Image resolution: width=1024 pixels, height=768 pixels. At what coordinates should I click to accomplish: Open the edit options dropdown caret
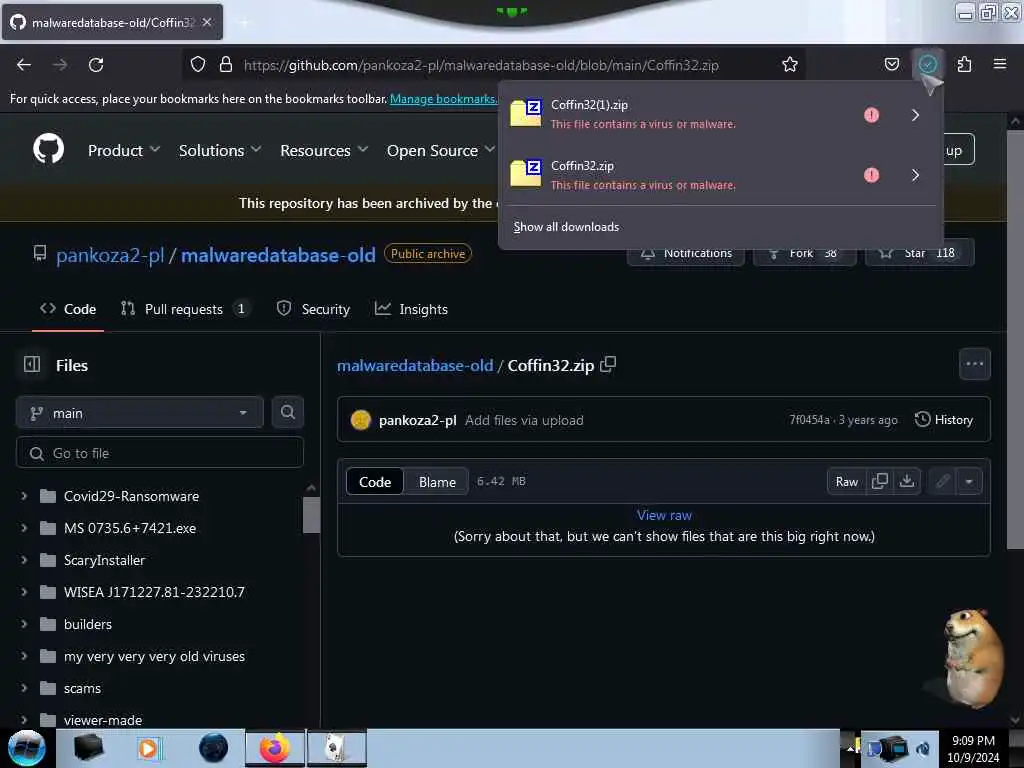969,482
